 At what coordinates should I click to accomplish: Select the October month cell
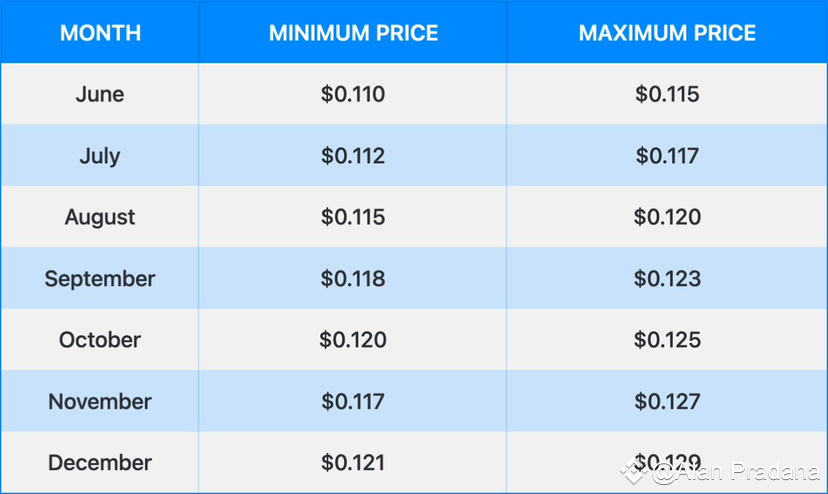coord(100,340)
